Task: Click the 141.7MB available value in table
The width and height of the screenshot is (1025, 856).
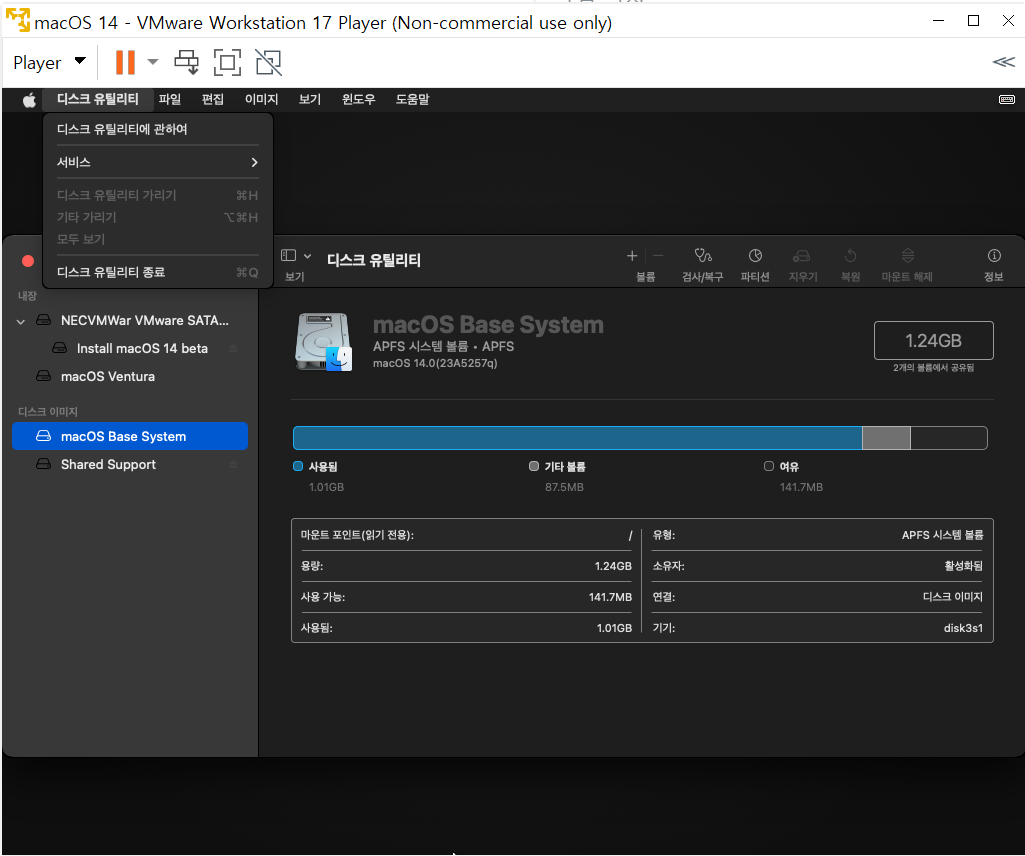Action: click(610, 597)
